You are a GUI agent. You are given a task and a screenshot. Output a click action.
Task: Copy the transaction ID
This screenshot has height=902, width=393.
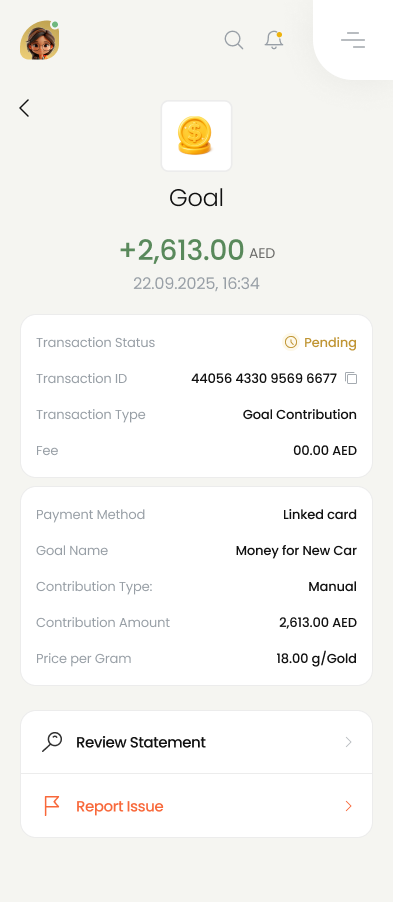tap(351, 379)
